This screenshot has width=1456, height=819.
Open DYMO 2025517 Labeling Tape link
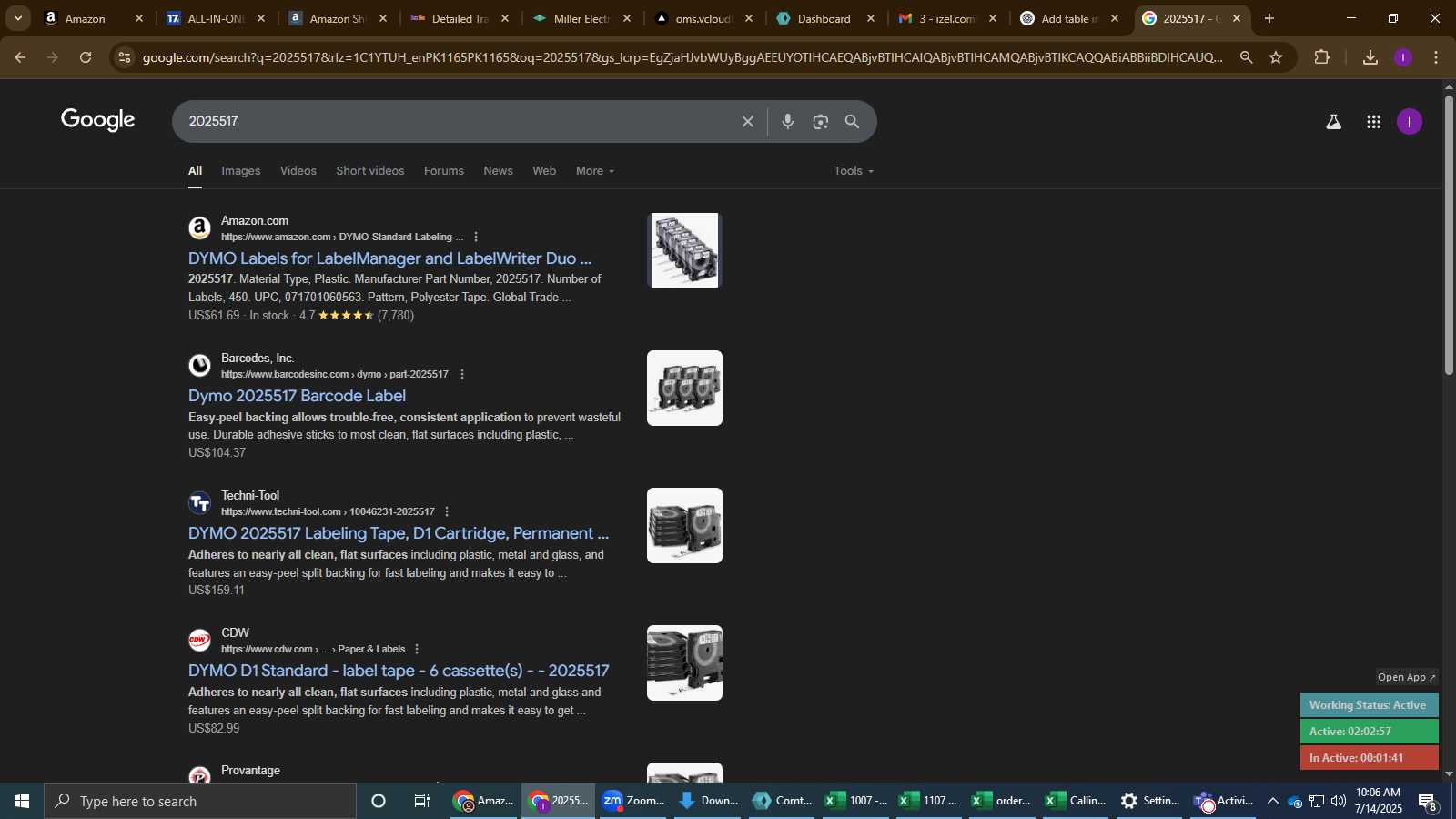[399, 533]
